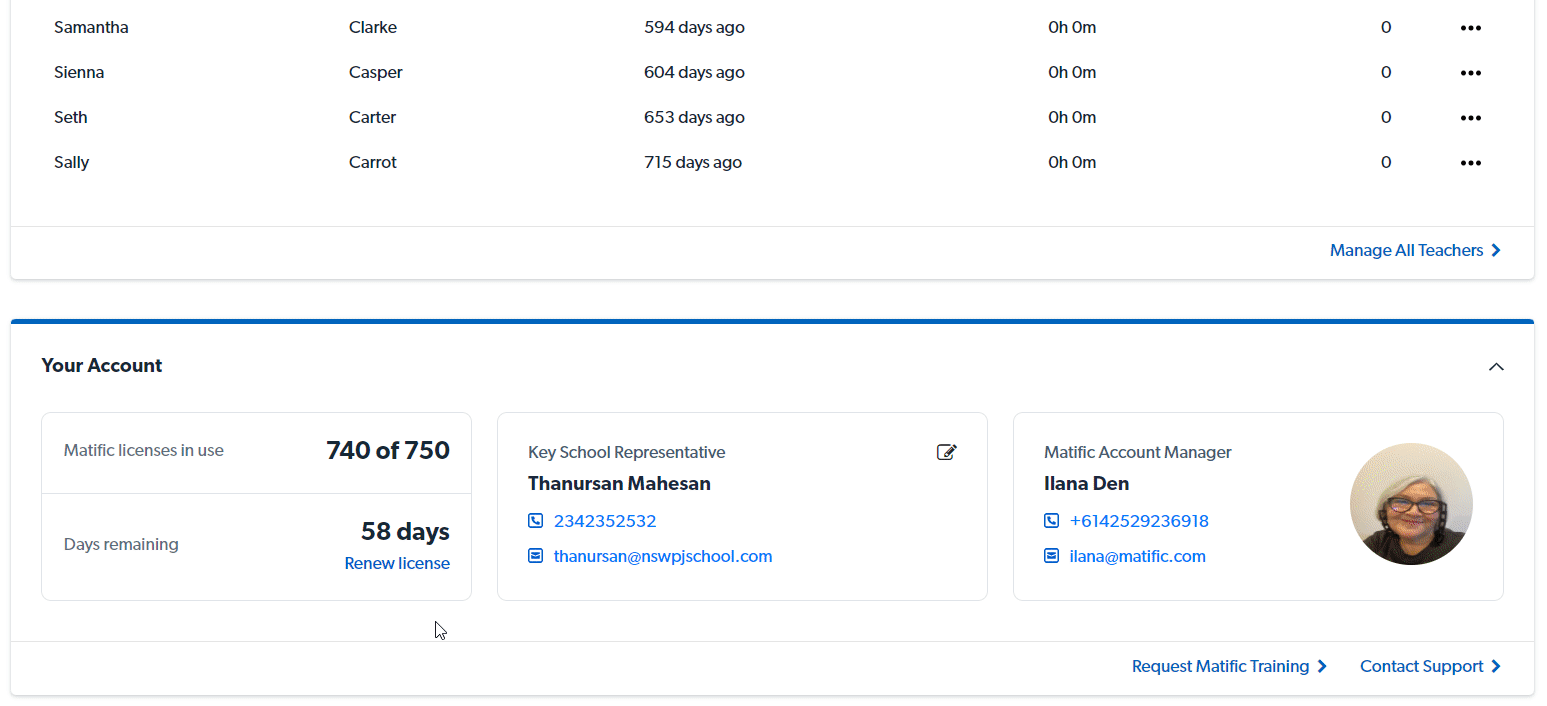The image size is (1547, 706).
Task: Open the actions menu for Seth Carter
Action: [x=1470, y=117]
